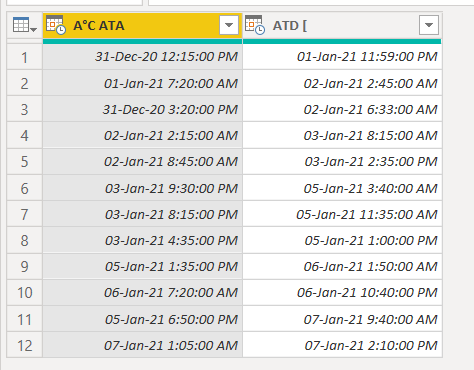Select row number 2
This screenshot has height=370, width=474.
click(x=24, y=83)
